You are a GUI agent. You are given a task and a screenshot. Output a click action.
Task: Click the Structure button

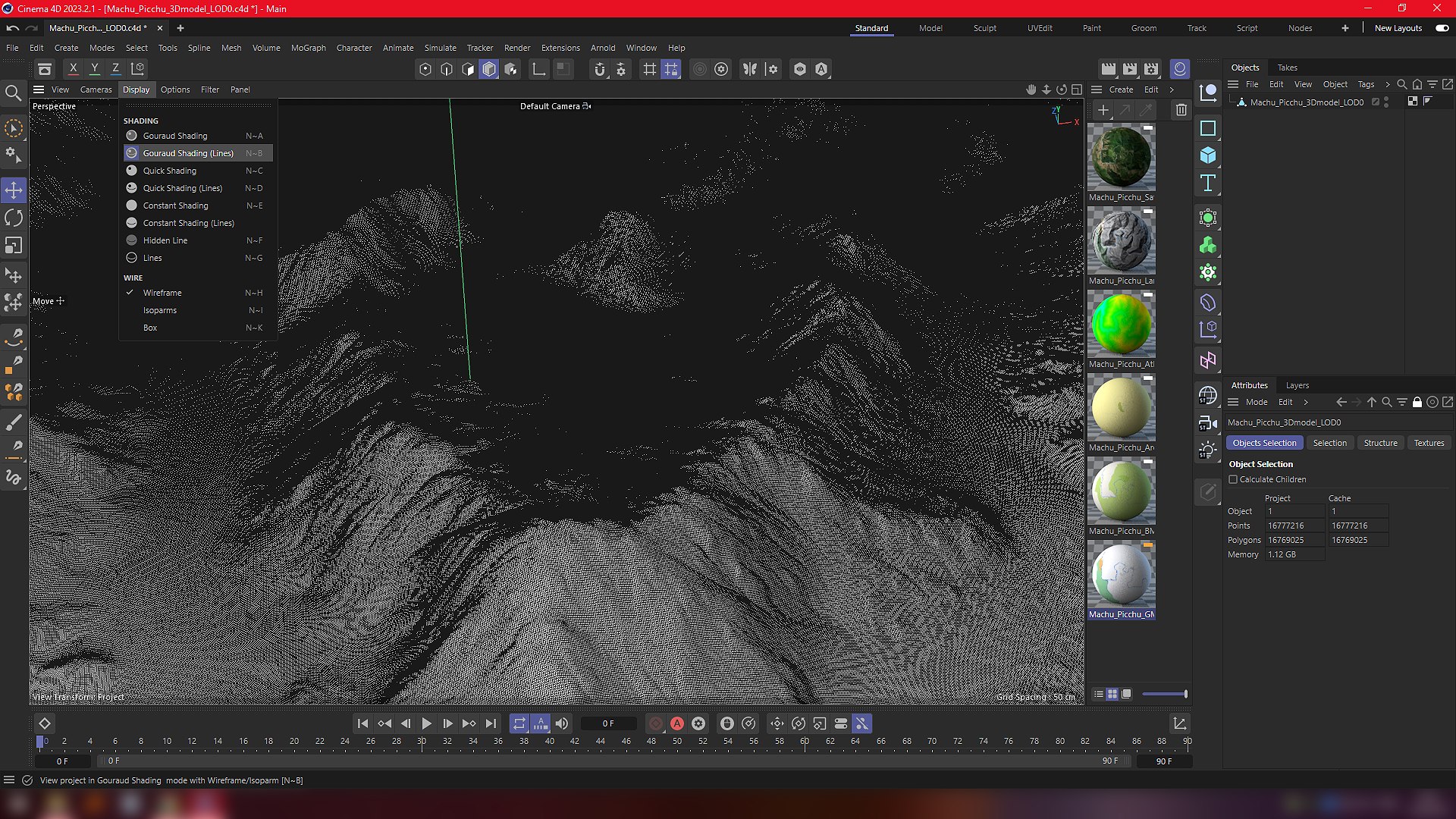tap(1380, 443)
